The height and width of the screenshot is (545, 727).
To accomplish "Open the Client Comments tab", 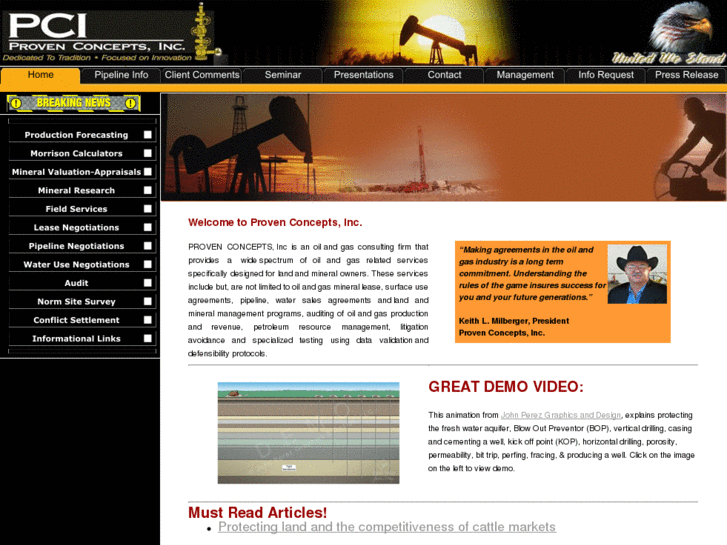I will [202, 75].
